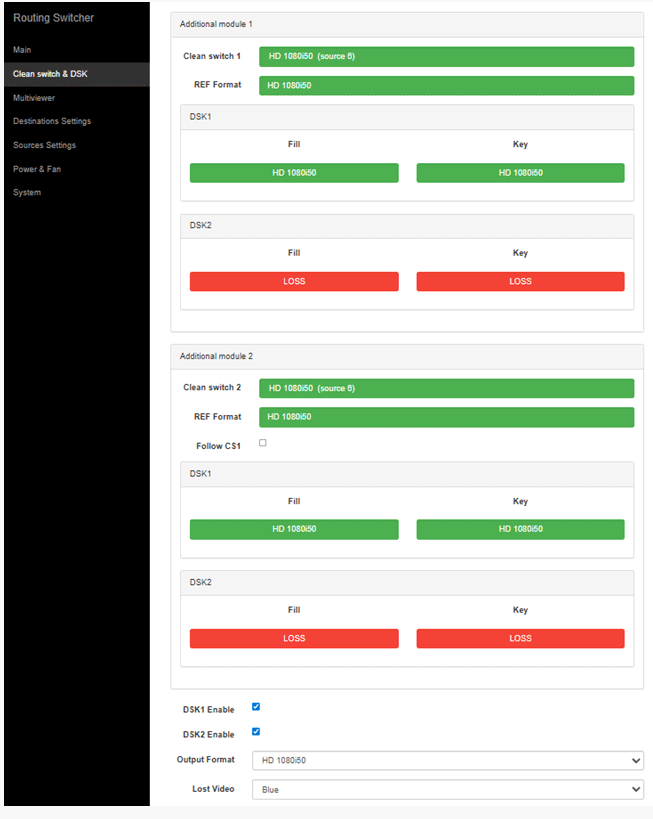Click module 2 DSK1 Key status
The width and height of the screenshot is (653, 819).
(x=520, y=530)
